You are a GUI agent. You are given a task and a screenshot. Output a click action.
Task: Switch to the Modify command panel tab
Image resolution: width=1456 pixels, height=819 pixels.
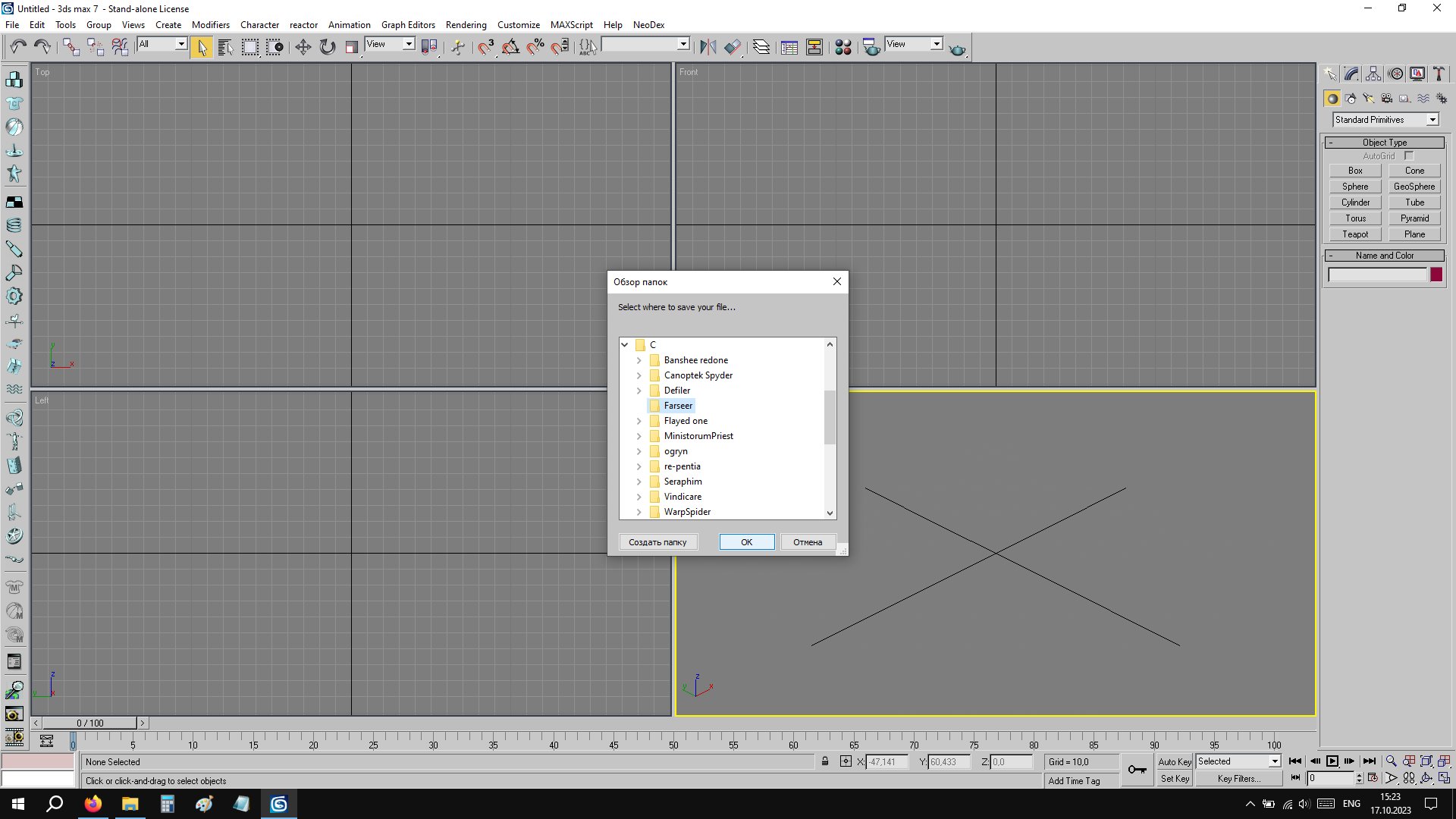click(1351, 74)
